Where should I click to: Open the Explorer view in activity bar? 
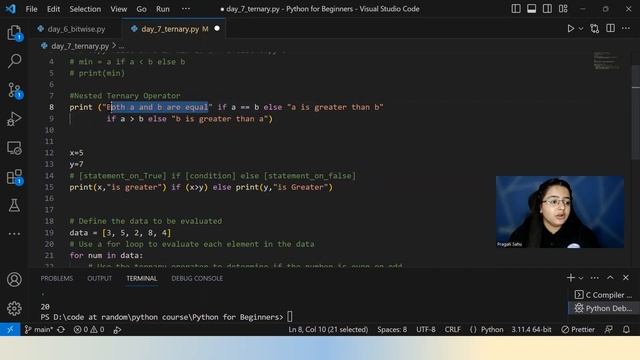pyautogui.click(x=14, y=33)
